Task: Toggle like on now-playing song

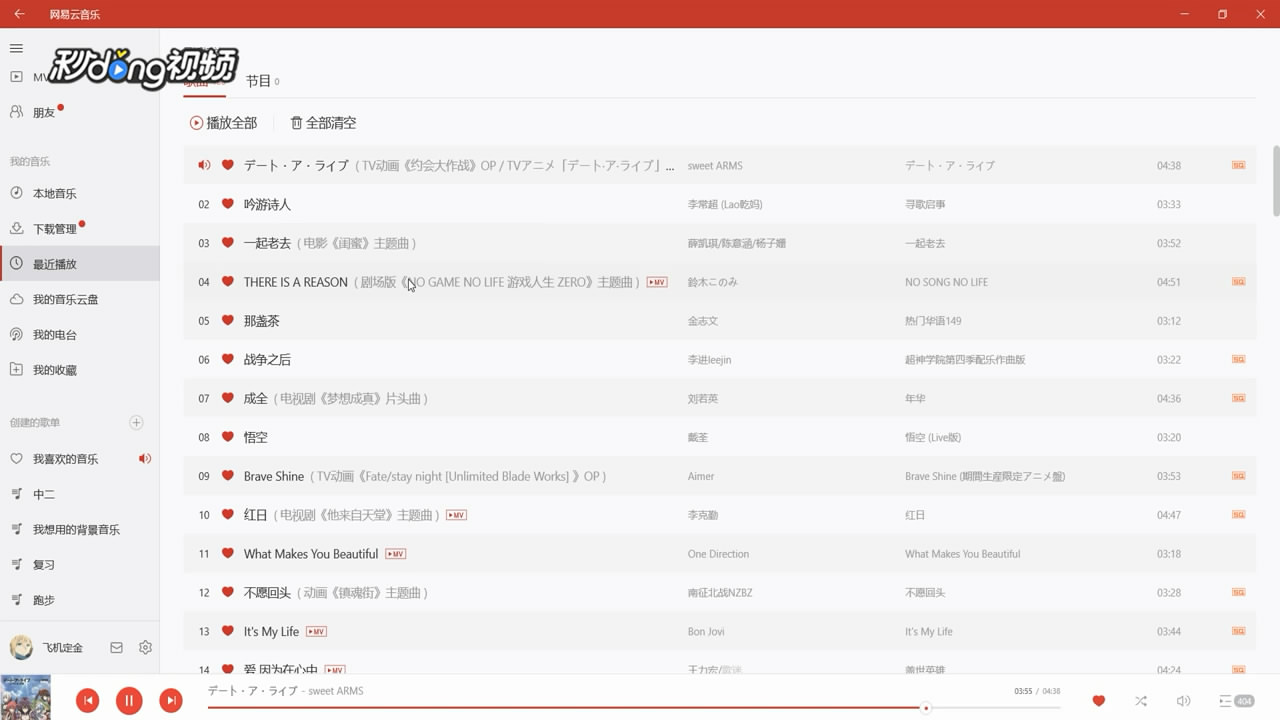Action: 1099,701
